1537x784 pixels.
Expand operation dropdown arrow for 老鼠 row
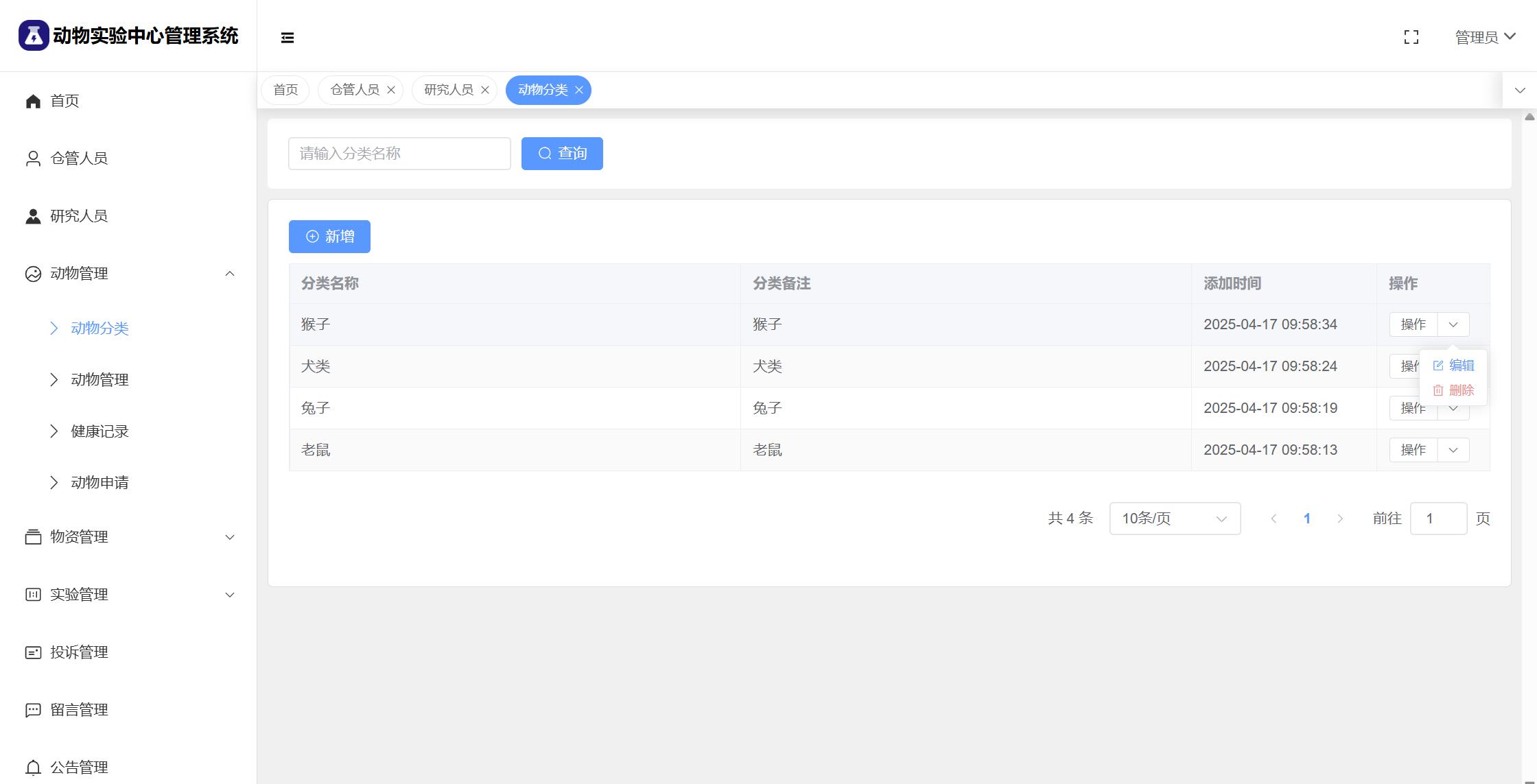tap(1453, 450)
